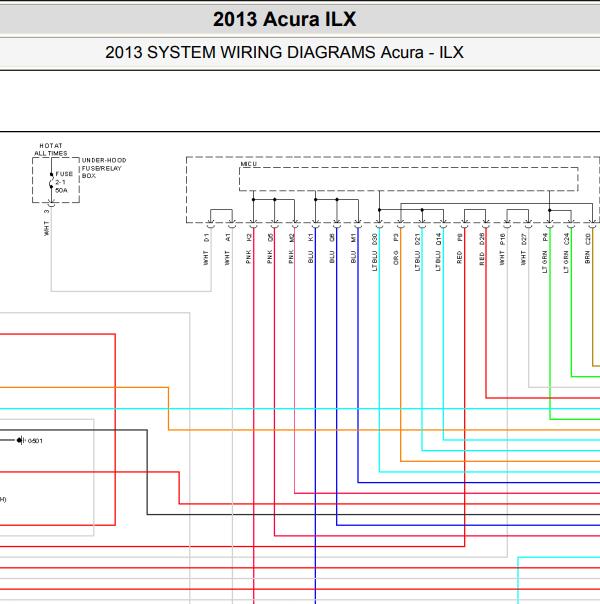600x604 pixels.
Task: Click the 2013 System Wiring Diagrams heading
Action: click(x=284, y=52)
